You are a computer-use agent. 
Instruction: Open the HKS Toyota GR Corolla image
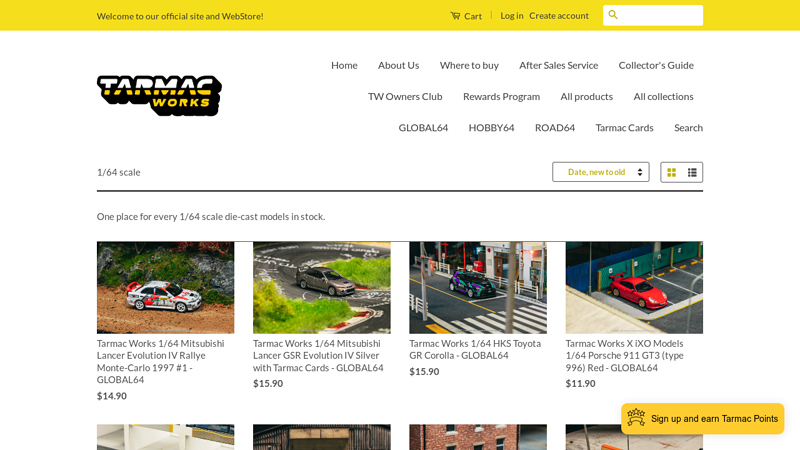point(477,287)
